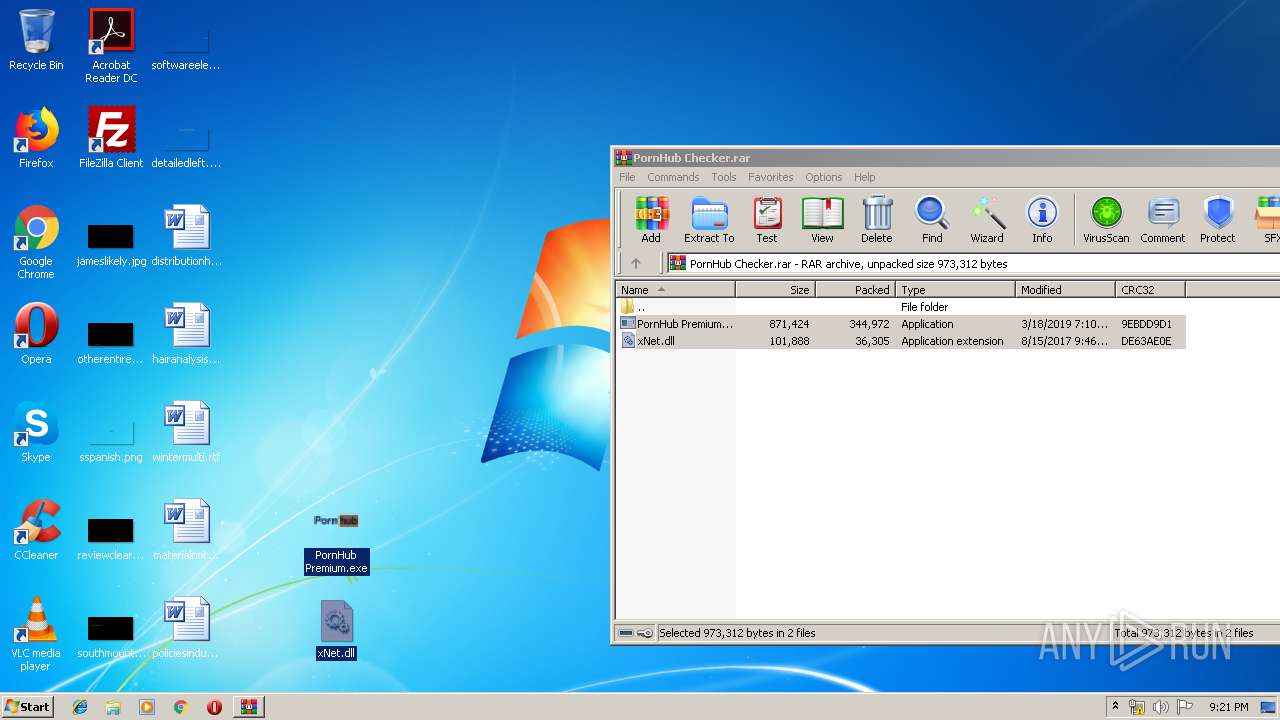Viewport: 1280px width, 720px height.
Task: Click the drive/key status bar icon
Action: point(636,633)
